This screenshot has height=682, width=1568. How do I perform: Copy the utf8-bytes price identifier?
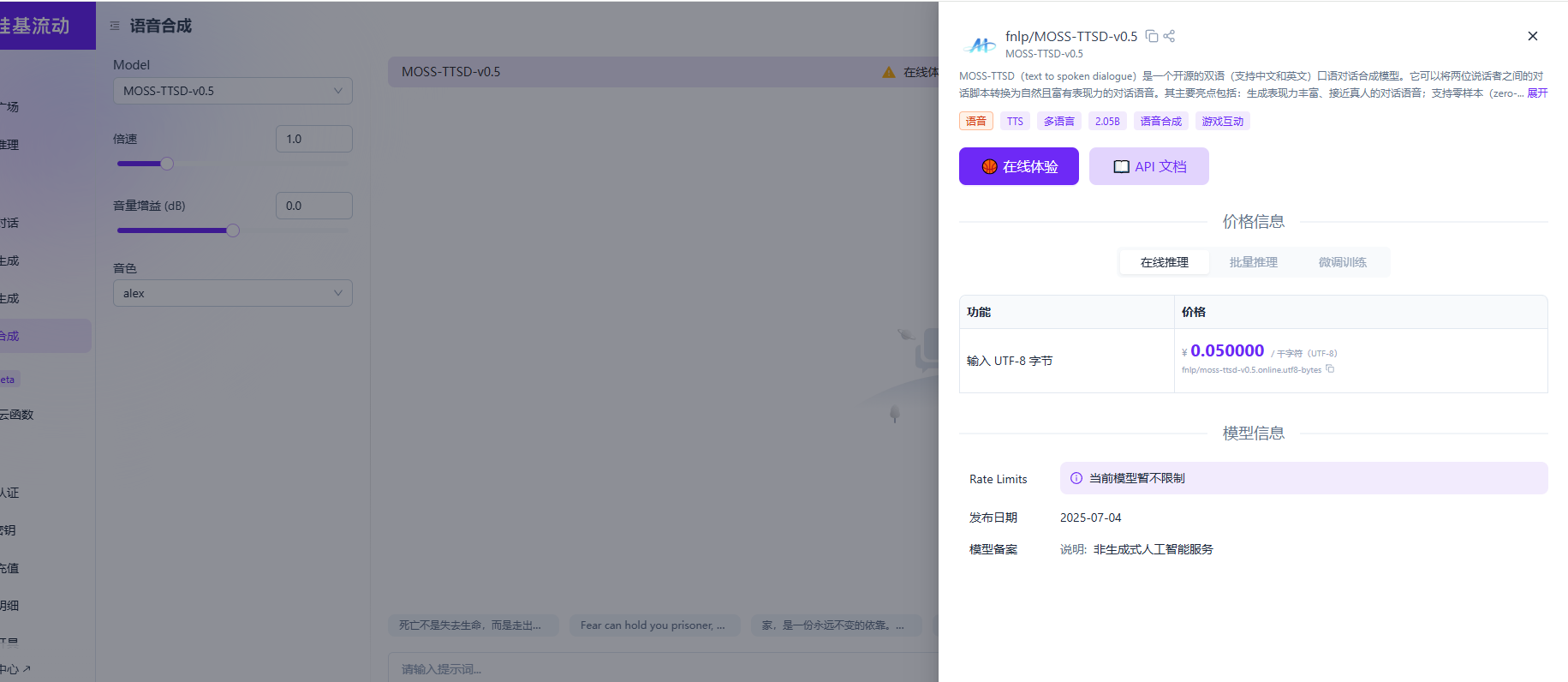(1330, 369)
